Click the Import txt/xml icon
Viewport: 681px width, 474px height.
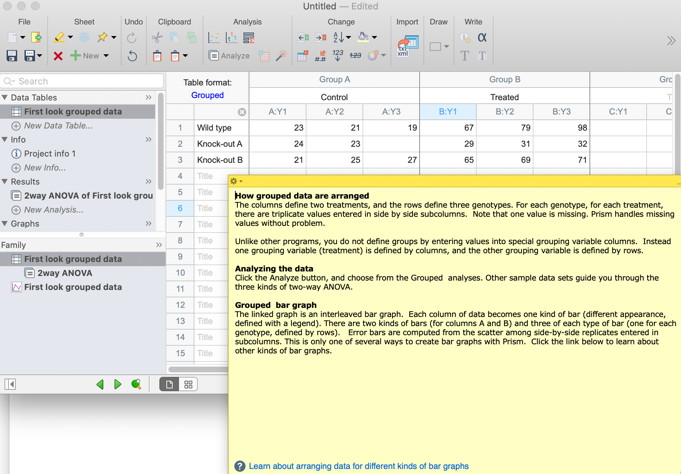coord(408,46)
